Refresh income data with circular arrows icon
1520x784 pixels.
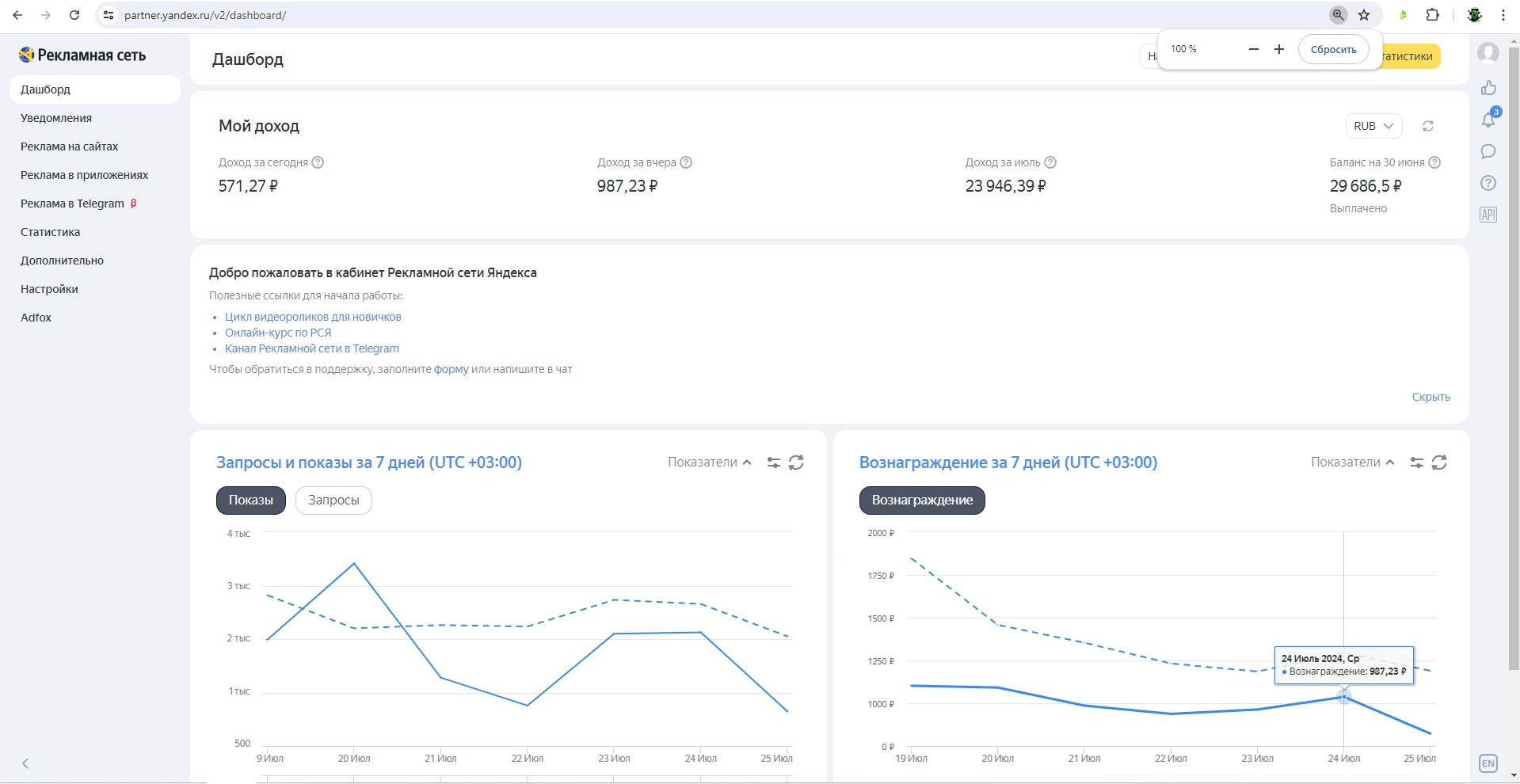coord(1427,126)
